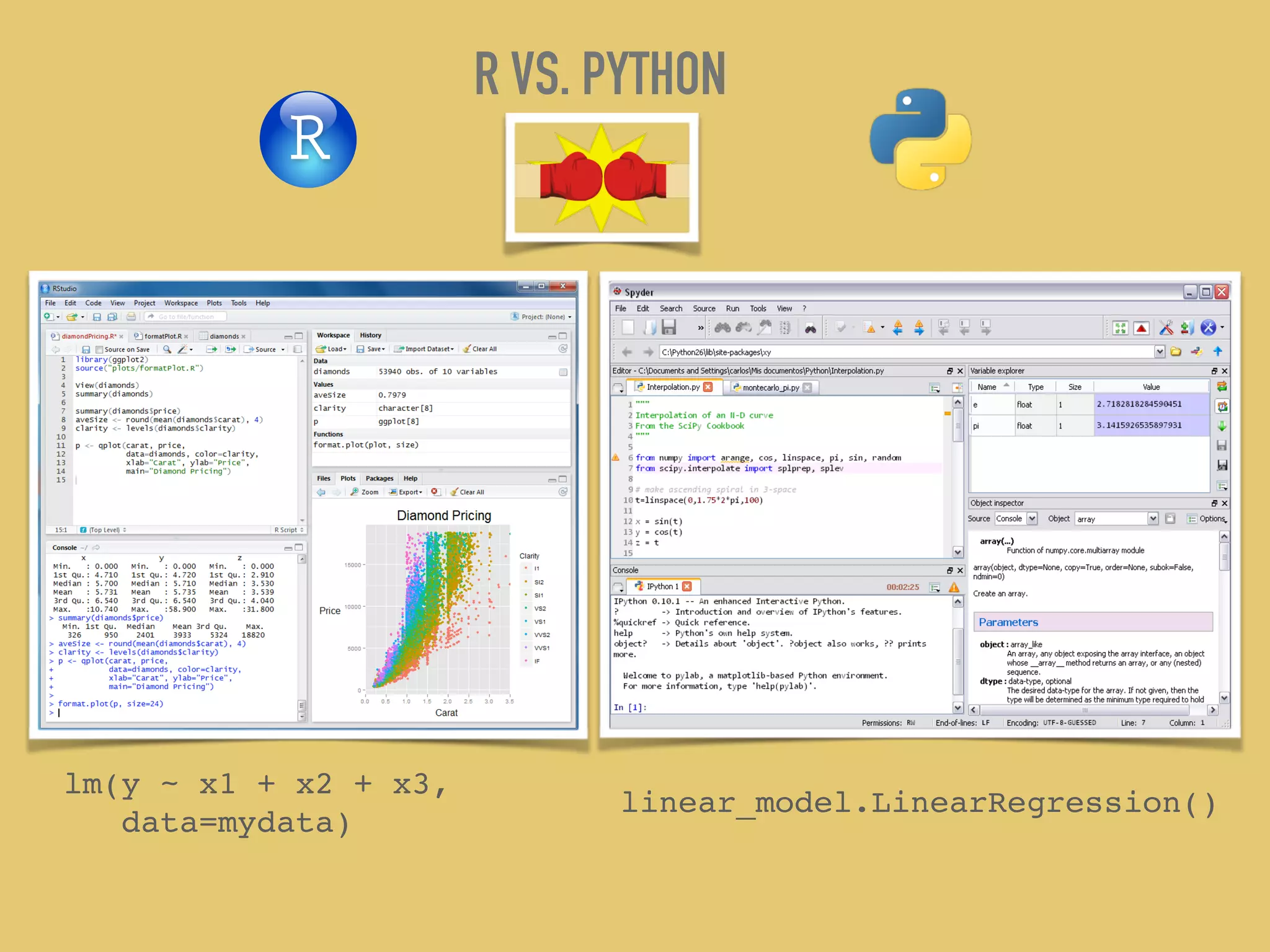Select the montecarlo_pi.py tab in Spyder
This screenshot has height=952, width=1270.
click(771, 387)
